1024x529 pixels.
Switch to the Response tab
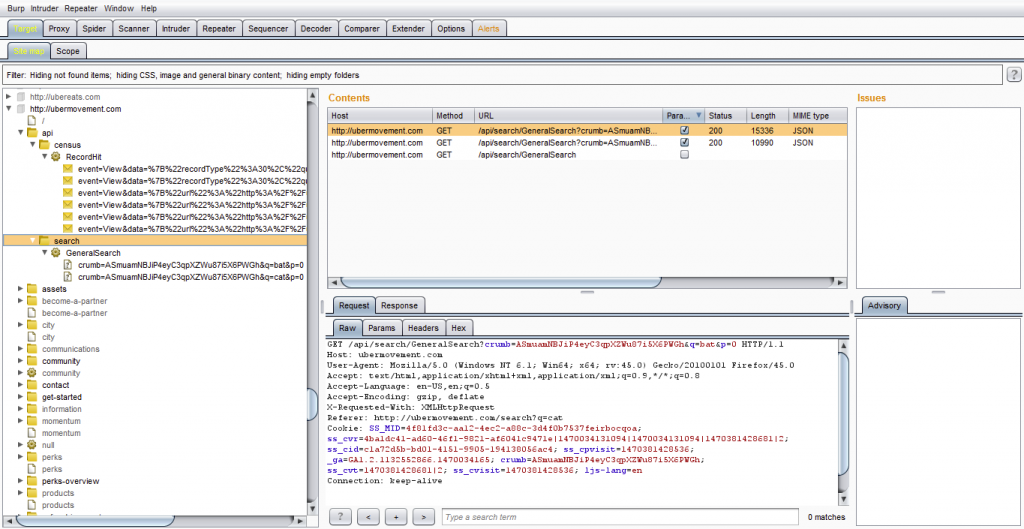coord(399,305)
